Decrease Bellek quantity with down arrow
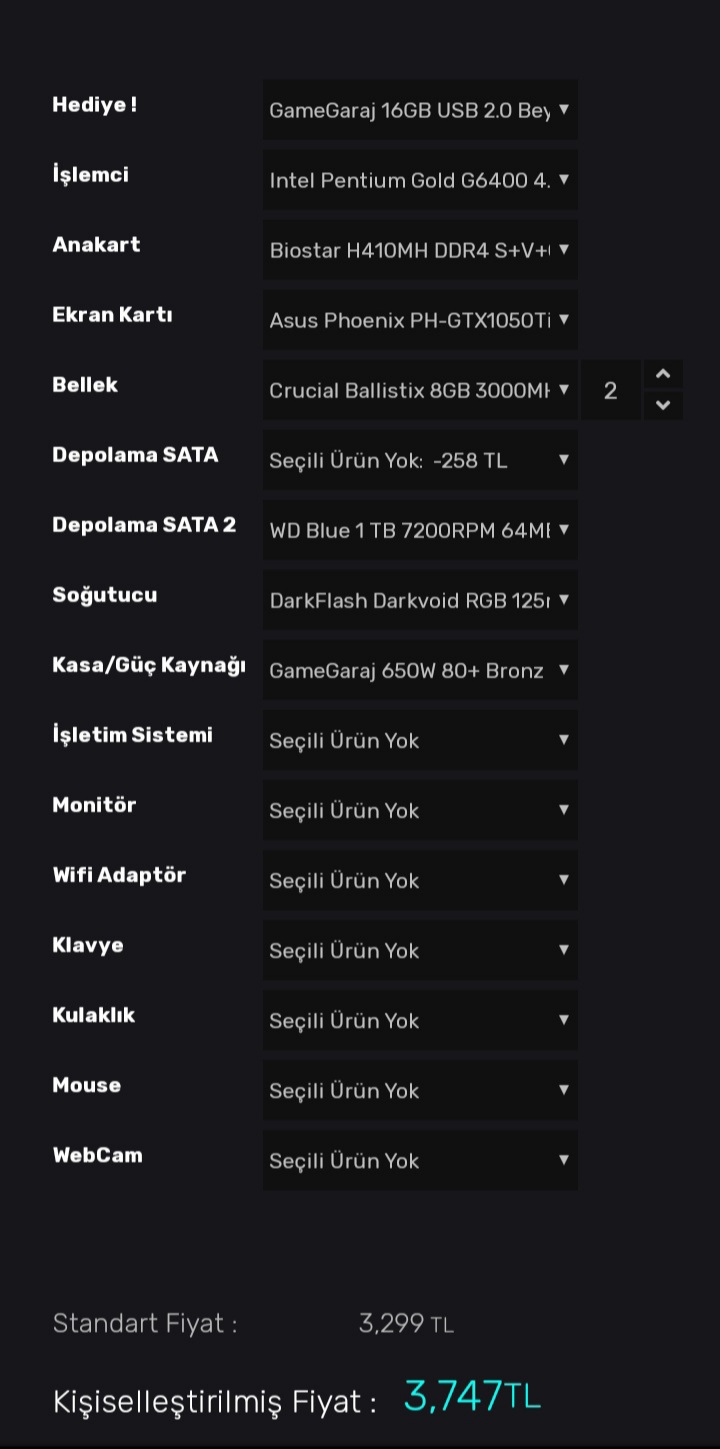 (663, 405)
